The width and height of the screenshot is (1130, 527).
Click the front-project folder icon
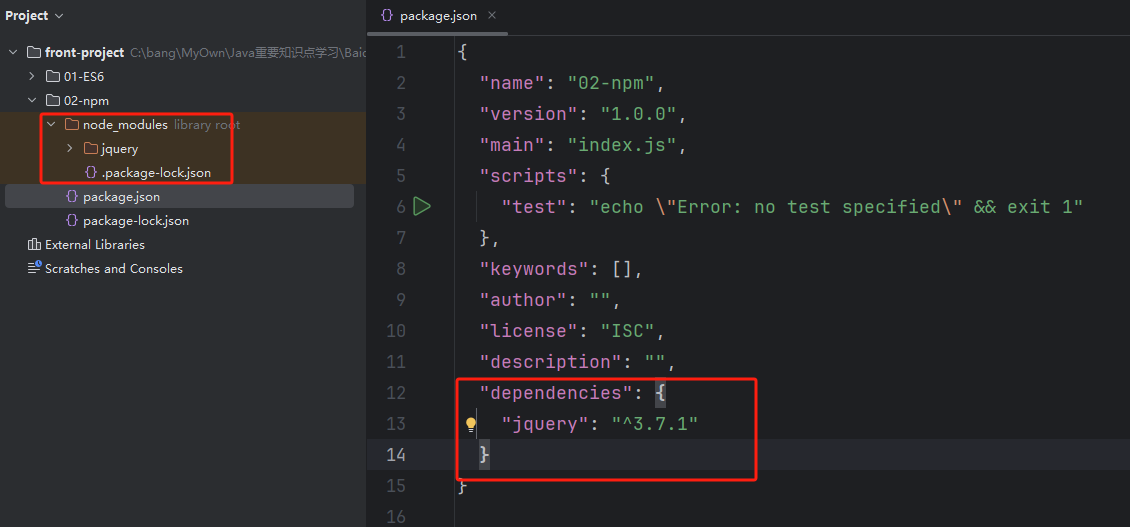click(33, 53)
